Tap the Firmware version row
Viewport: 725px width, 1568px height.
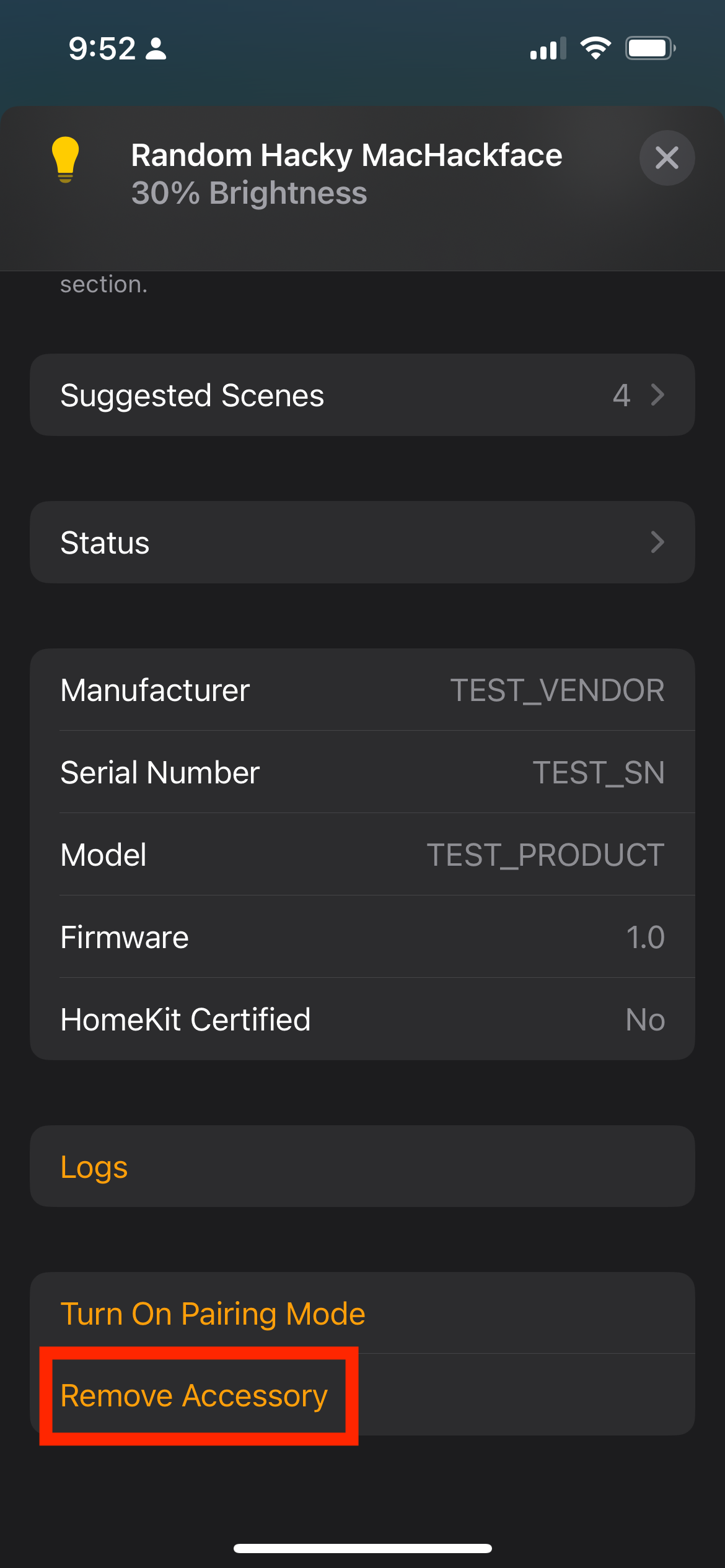coord(362,937)
